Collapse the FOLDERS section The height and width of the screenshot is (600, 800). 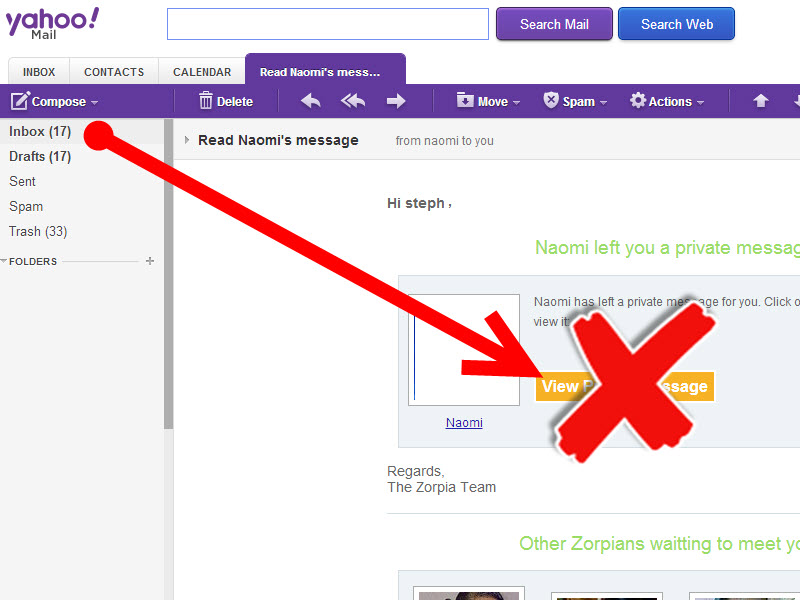(x=4, y=261)
